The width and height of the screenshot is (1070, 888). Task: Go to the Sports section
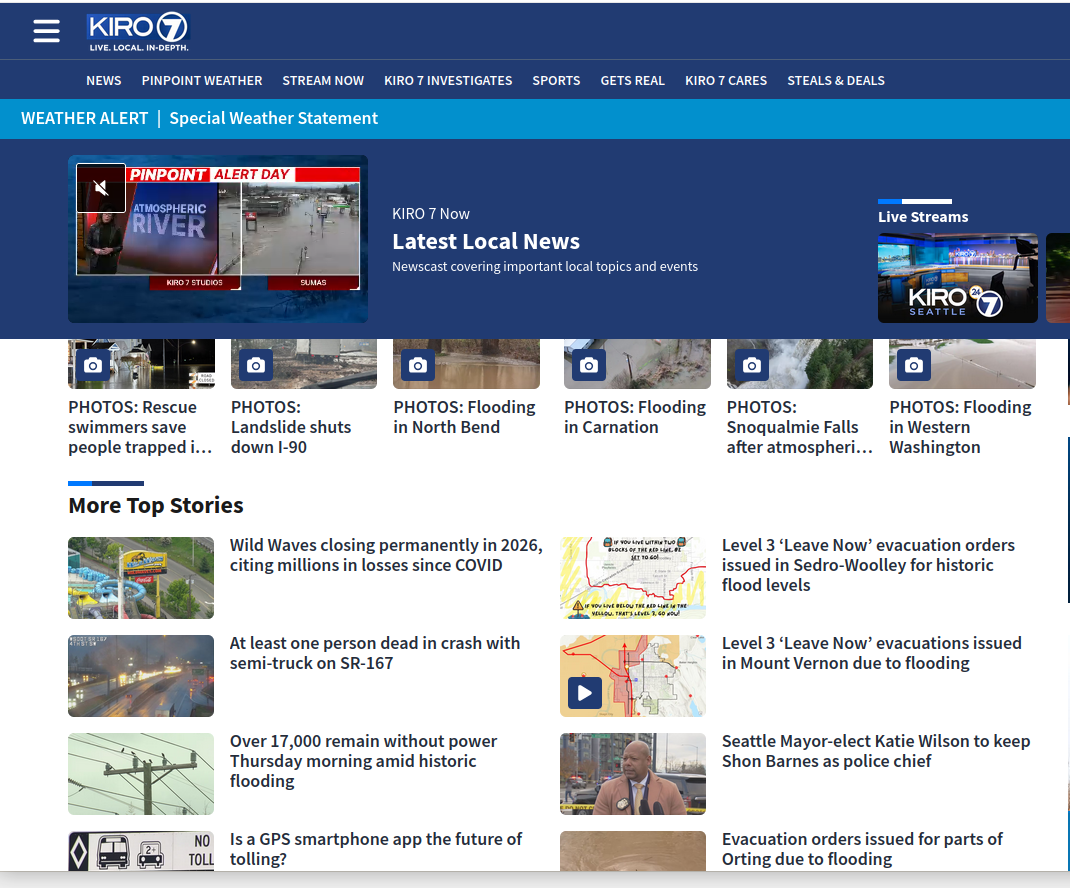coord(556,80)
